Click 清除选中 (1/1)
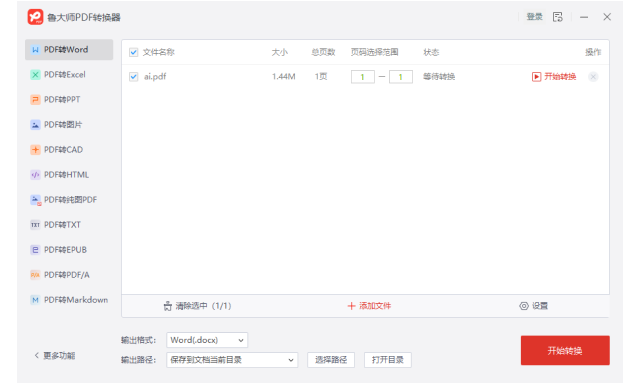The height and width of the screenshot is (384, 640). click(203, 306)
